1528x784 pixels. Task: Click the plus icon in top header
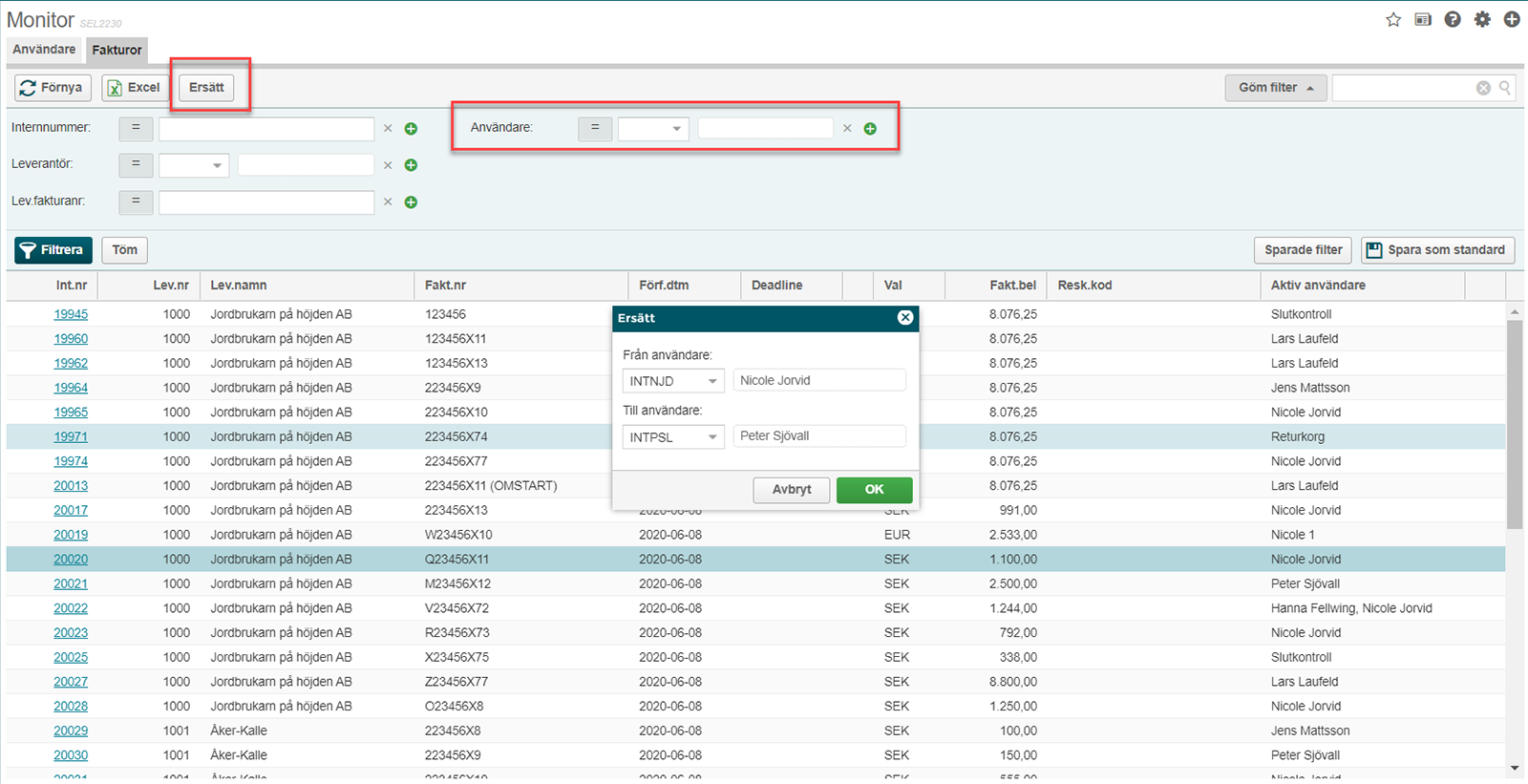click(x=1512, y=19)
